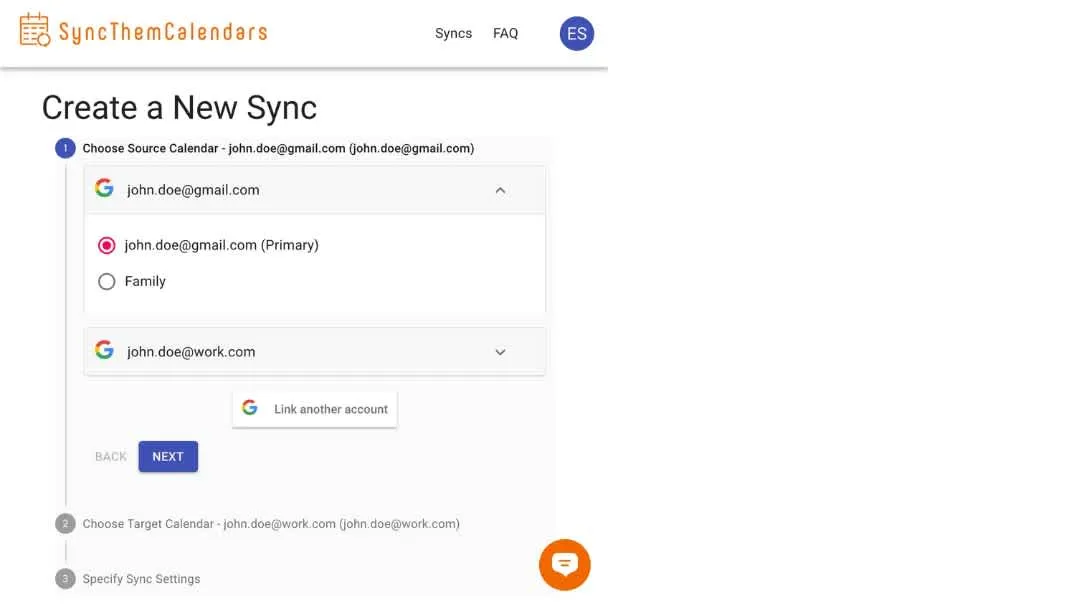1080x608 pixels.
Task: Collapse the john.doe@gmail.com account panel
Action: 500,190
